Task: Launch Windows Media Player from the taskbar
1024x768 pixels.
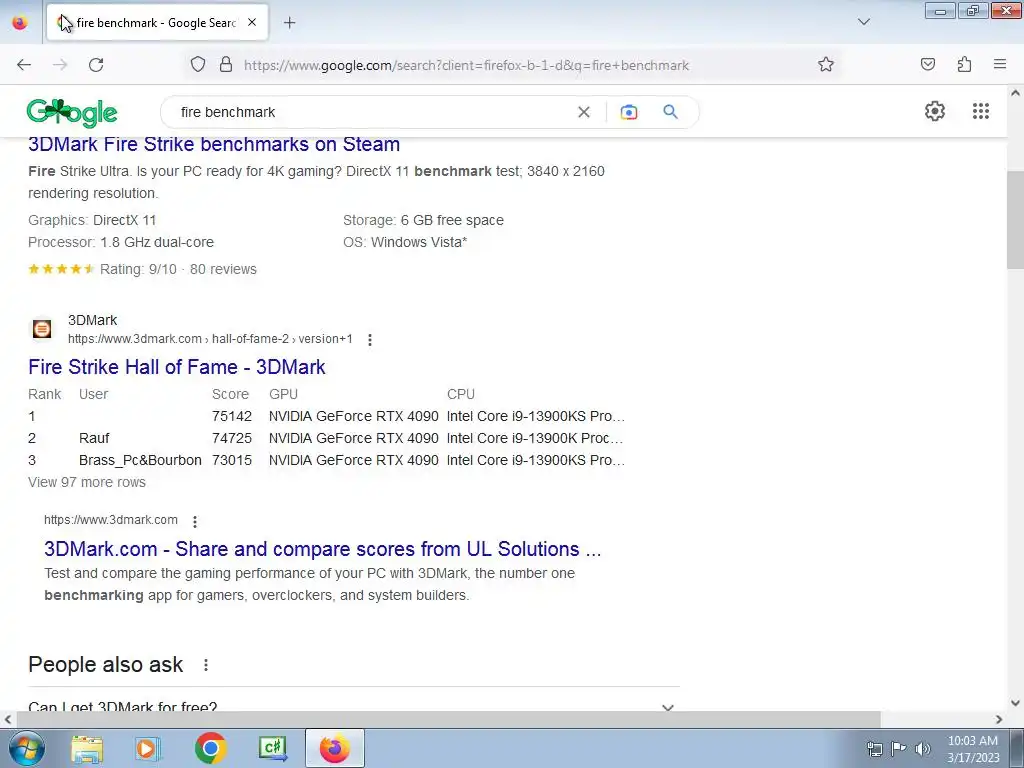Action: [x=147, y=749]
